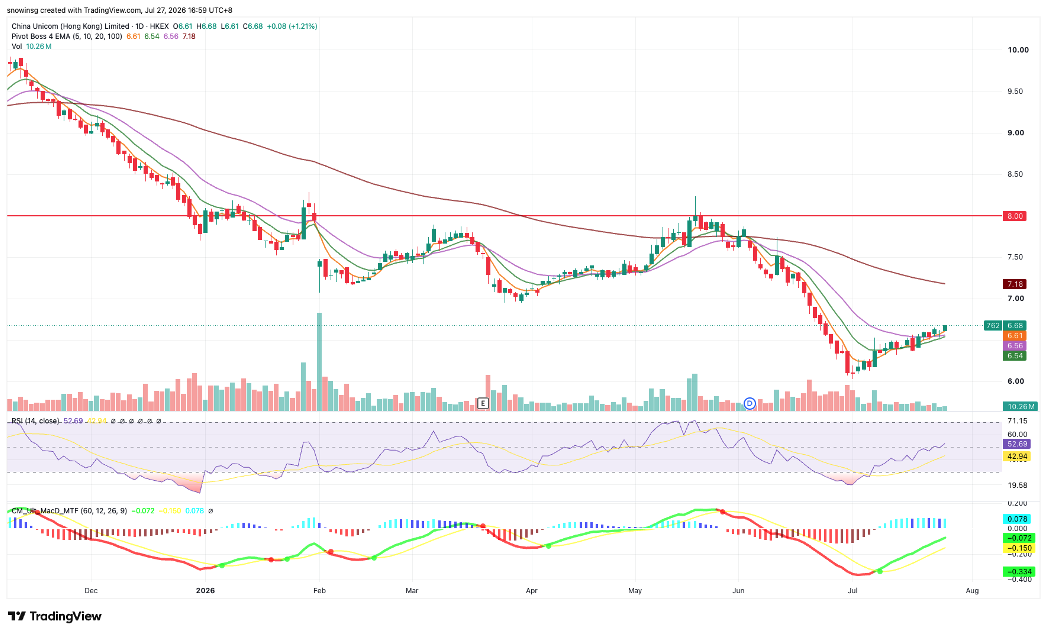The image size is (1048, 633).
Task: Click the TradingView logo at bottom left
Action: (x=55, y=616)
